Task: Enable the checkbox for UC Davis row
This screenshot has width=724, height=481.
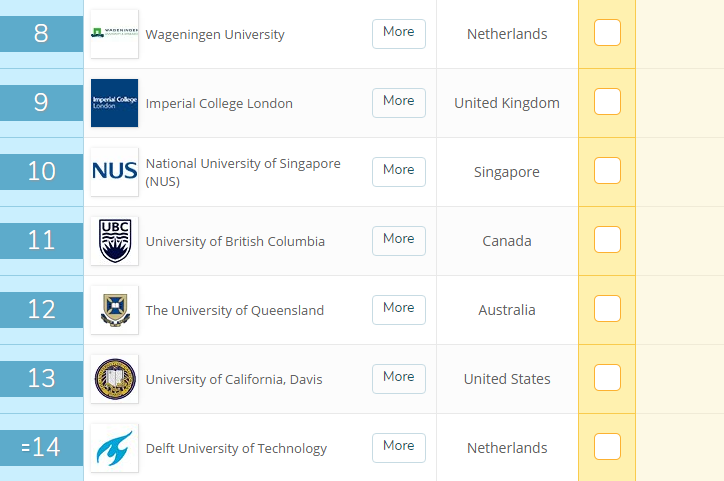Action: tap(607, 378)
